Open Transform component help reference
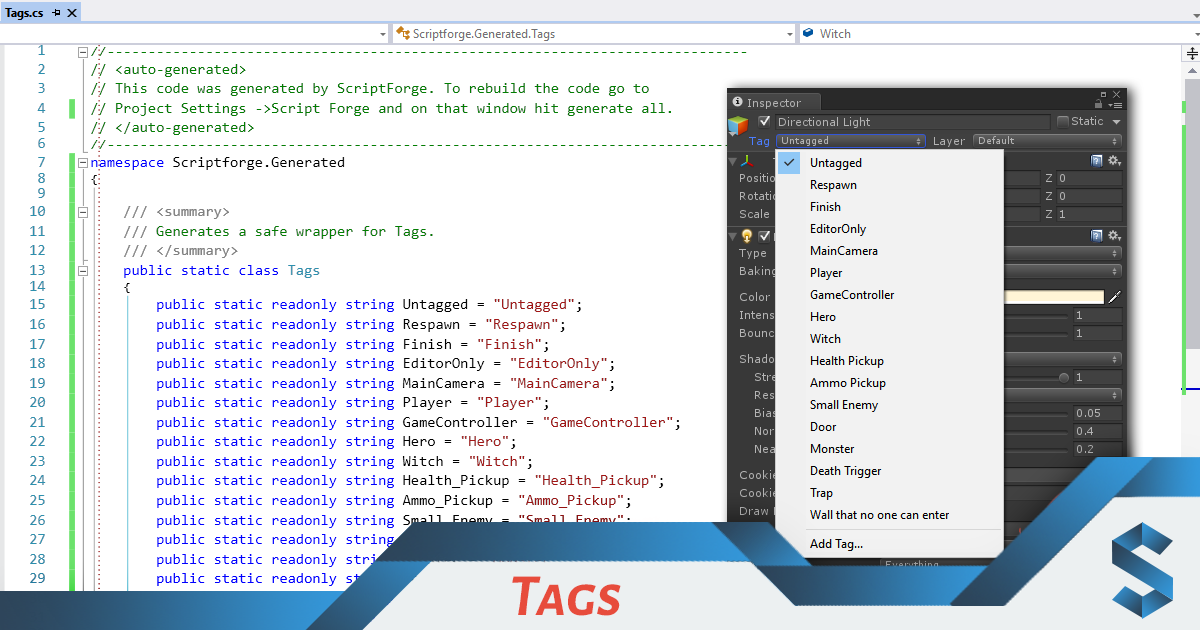 point(1097,161)
